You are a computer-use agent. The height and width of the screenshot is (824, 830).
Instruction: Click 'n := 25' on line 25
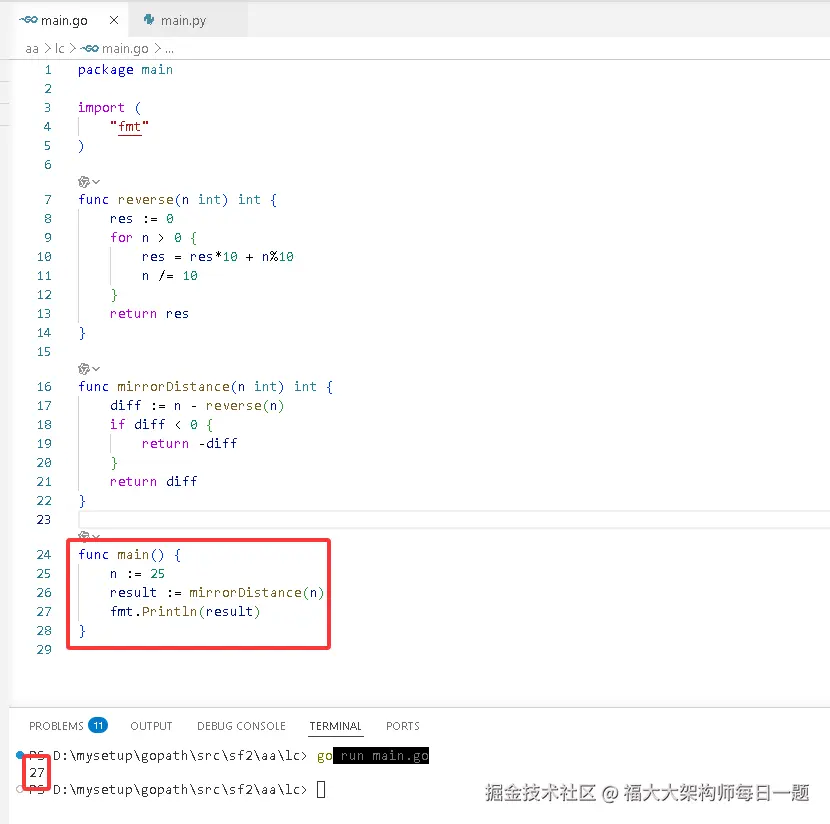click(x=138, y=574)
